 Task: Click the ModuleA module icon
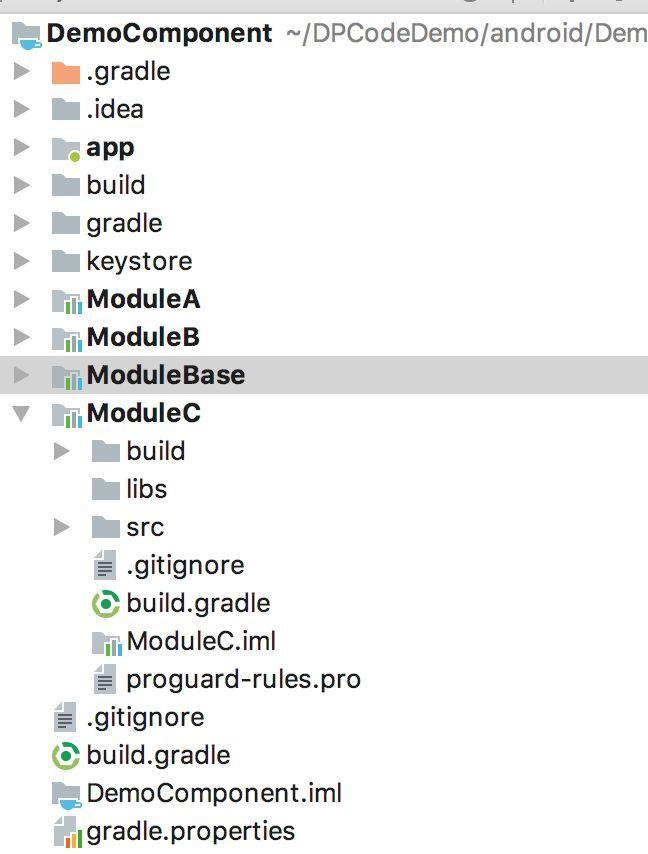click(x=65, y=300)
